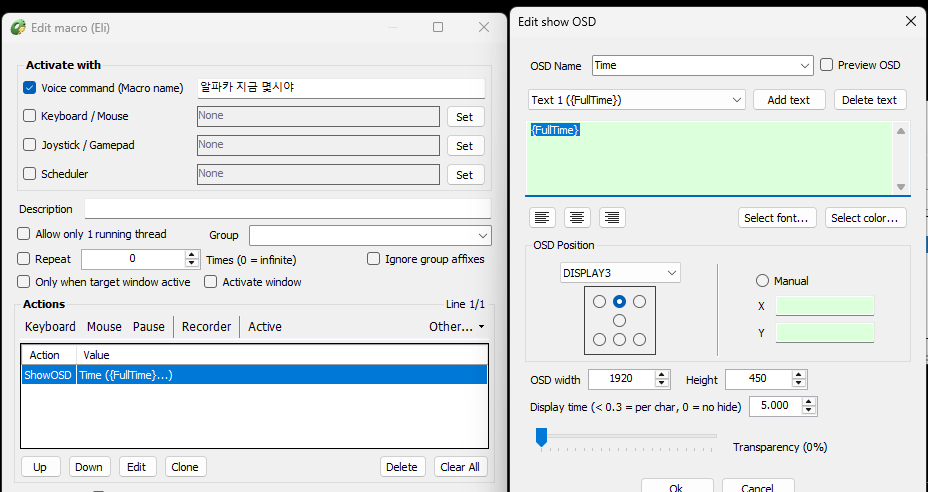The image size is (928, 492).
Task: Increase Display time stepper
Action: pos(809,402)
